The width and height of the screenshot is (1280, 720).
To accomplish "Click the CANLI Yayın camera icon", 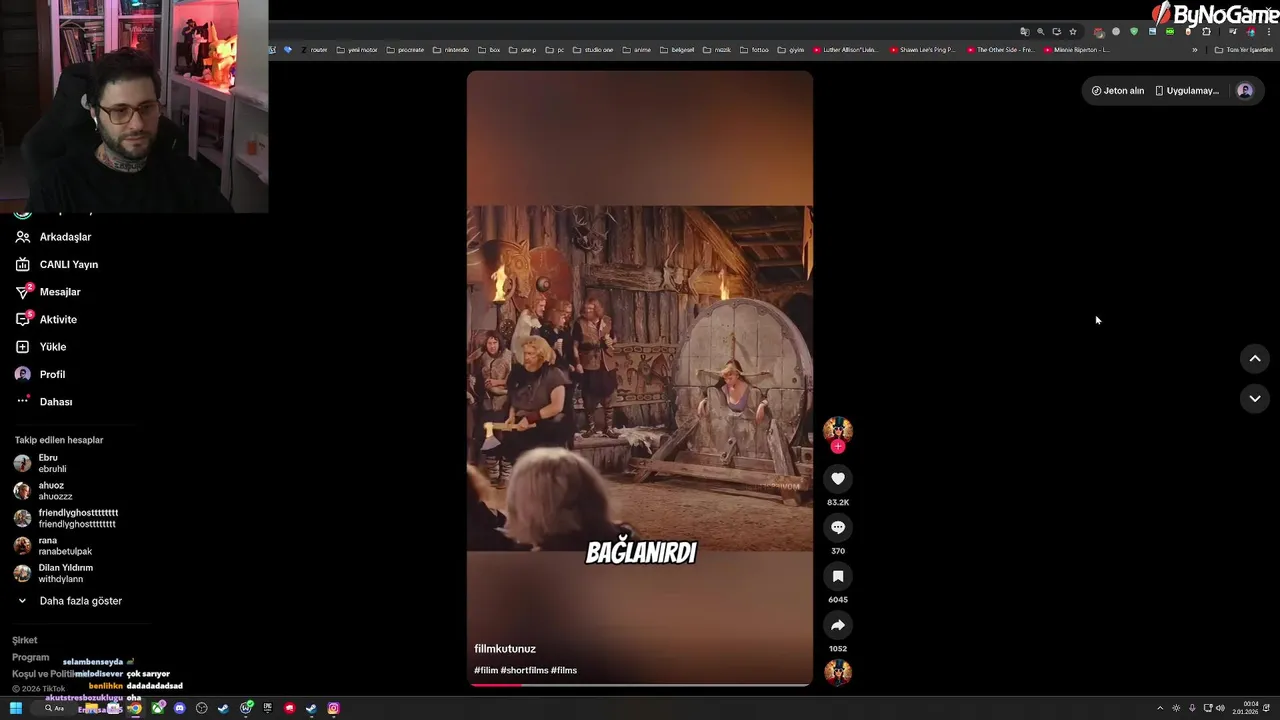I will coord(22,265).
